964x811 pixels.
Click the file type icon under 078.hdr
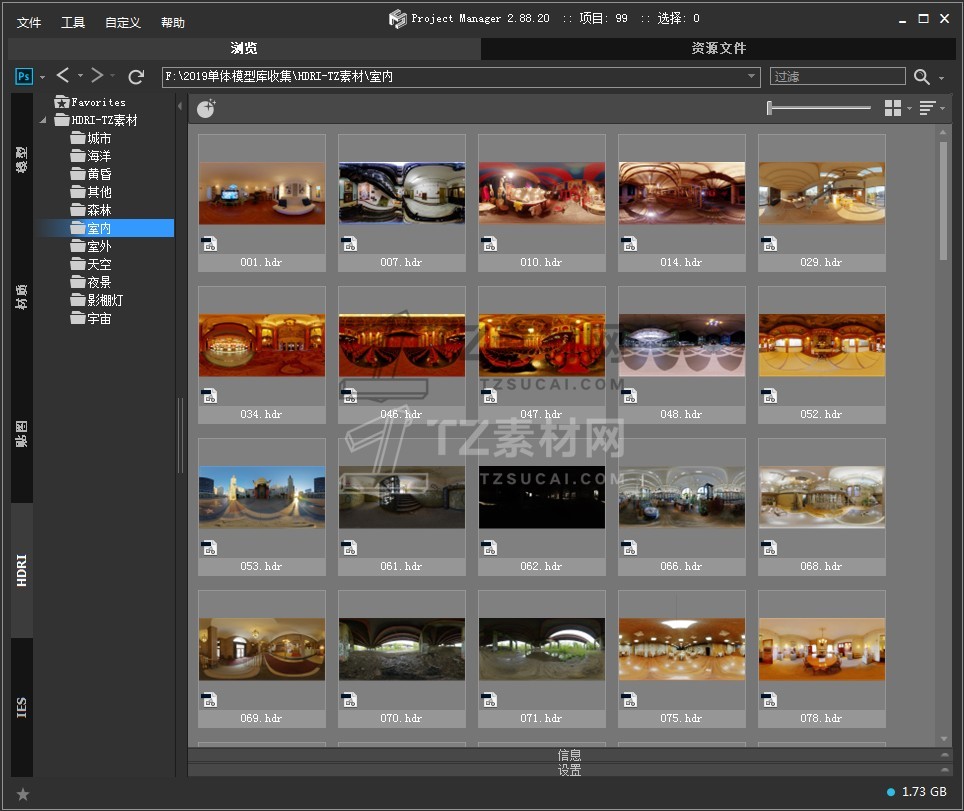769,700
